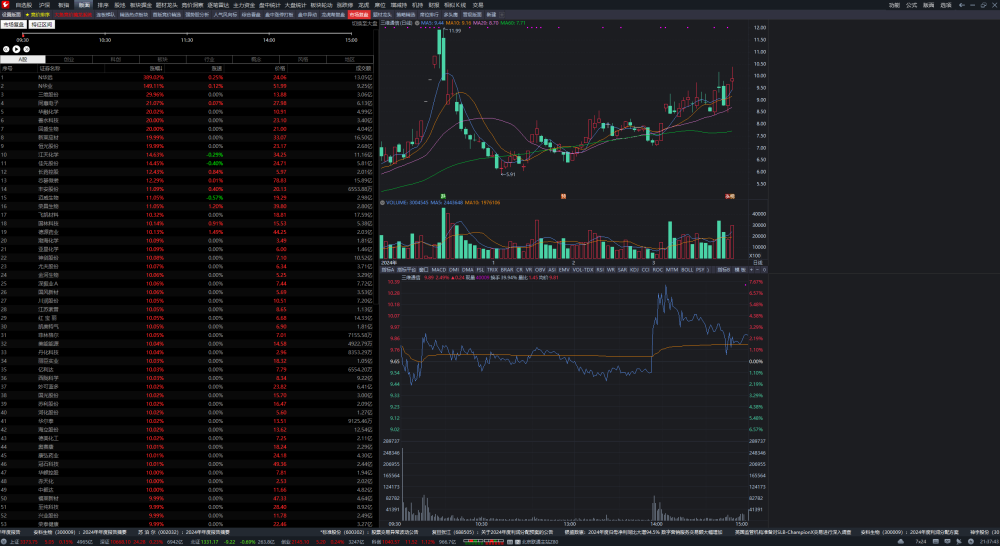1000x546 pixels.
Task: Click the gear icon beside the VOLUME label
Action: pos(383,203)
